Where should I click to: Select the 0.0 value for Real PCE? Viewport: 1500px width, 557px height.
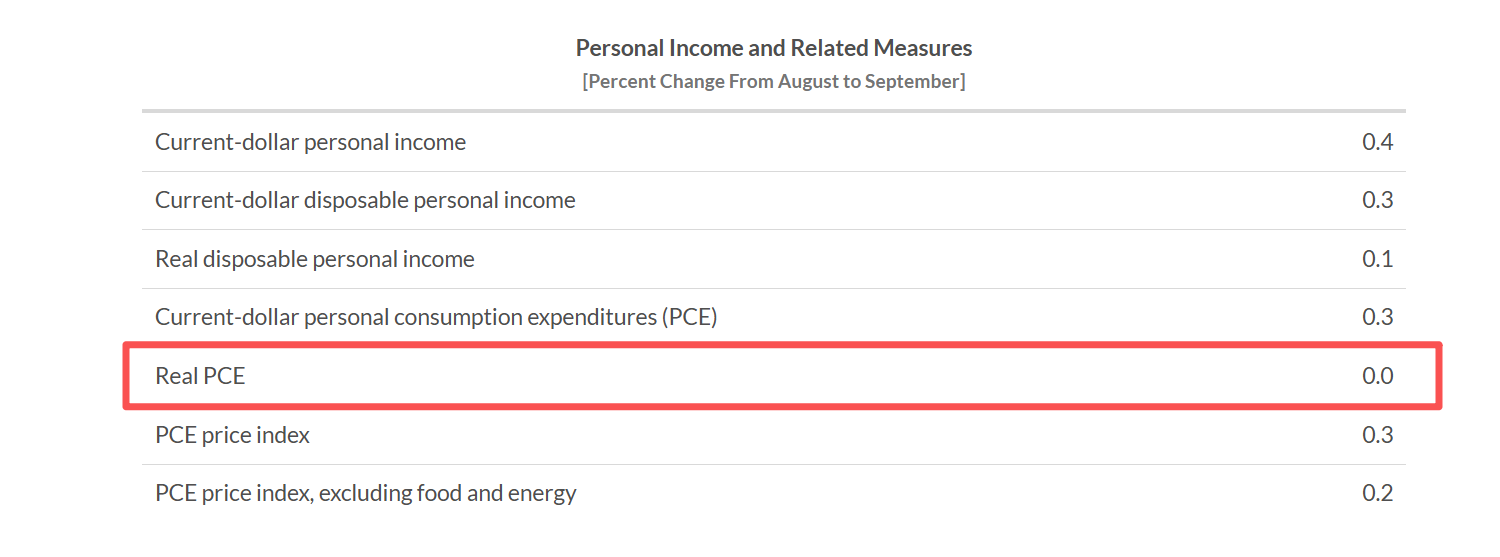(1377, 376)
